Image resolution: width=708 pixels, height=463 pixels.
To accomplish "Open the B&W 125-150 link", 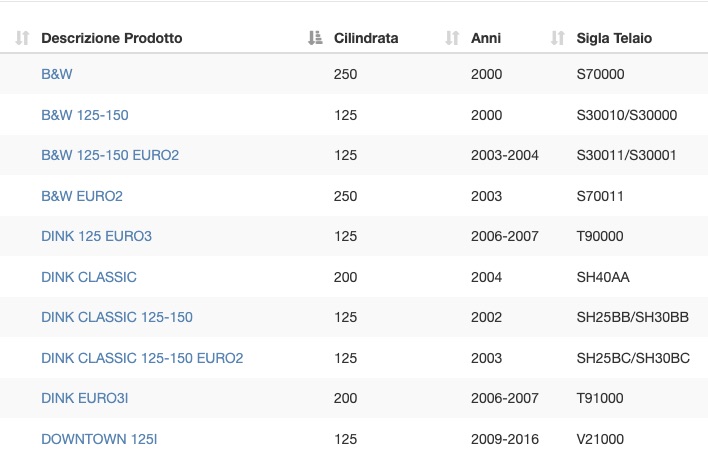I will [85, 115].
